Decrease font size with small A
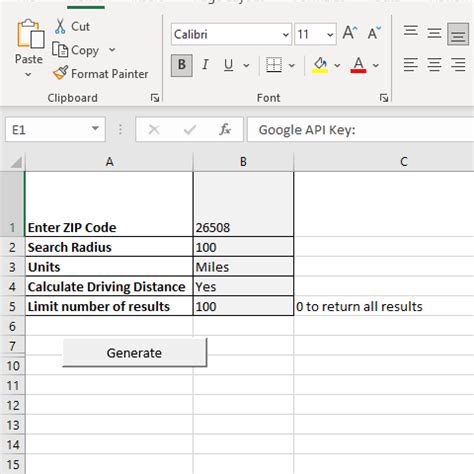 [x=374, y=33]
